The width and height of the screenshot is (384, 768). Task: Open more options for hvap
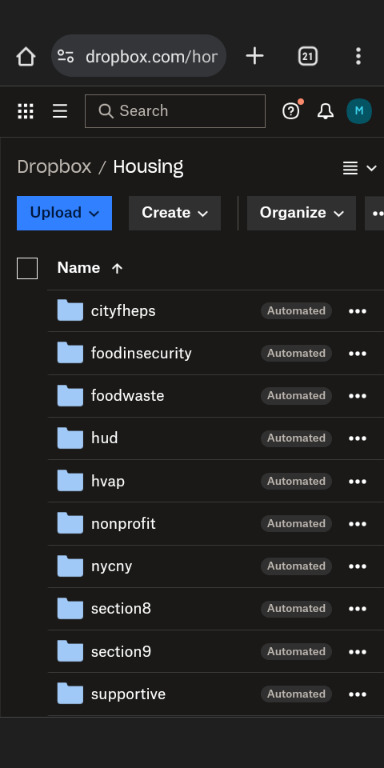[x=358, y=481]
